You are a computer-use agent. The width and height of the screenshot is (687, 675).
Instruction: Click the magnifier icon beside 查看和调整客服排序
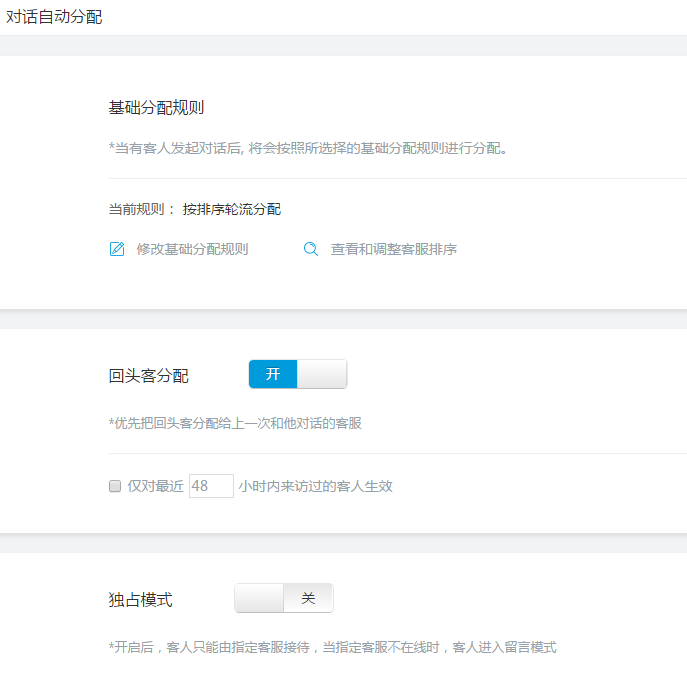pos(311,249)
